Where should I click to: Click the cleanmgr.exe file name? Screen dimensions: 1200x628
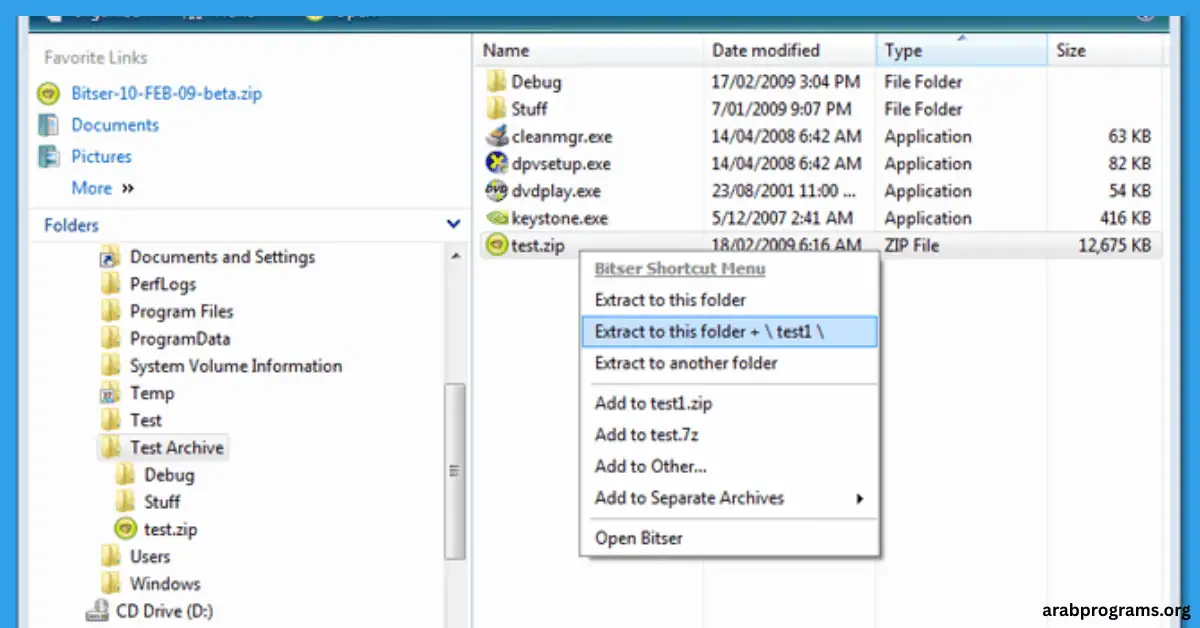point(562,137)
